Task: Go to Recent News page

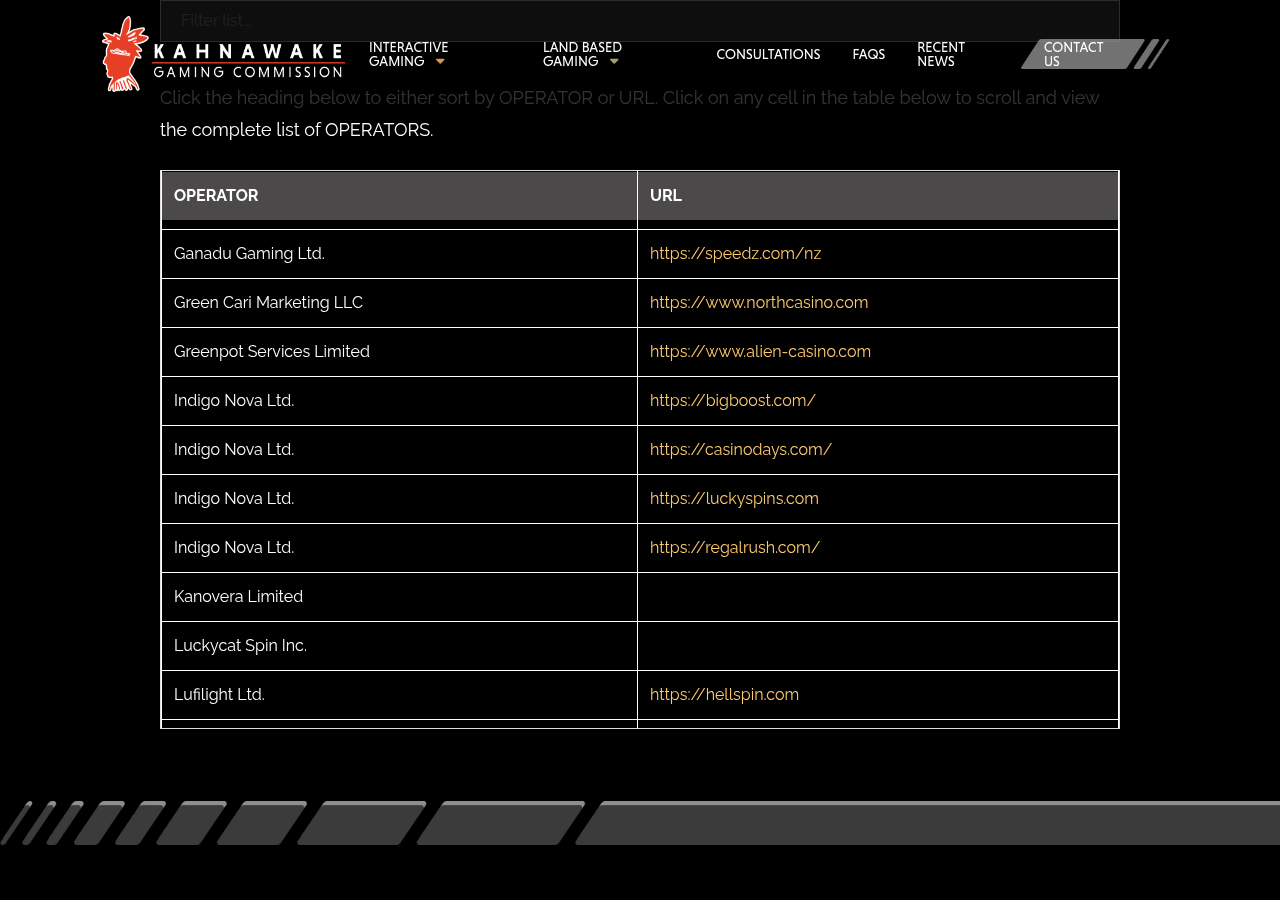Action: 941,54
